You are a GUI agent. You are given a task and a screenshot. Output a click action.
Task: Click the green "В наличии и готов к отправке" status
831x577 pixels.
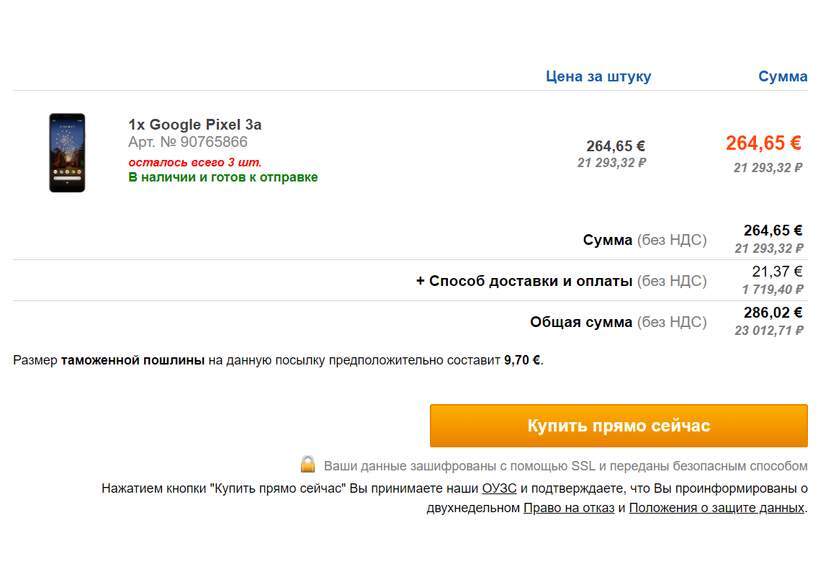223,177
